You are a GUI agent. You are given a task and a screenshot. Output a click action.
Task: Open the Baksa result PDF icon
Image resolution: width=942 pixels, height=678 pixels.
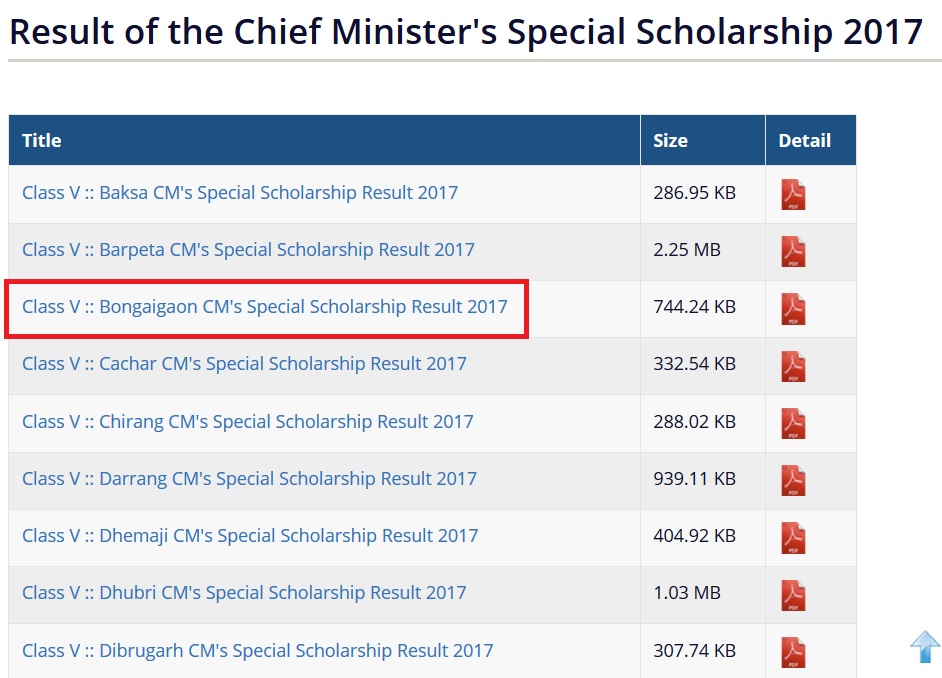[793, 194]
